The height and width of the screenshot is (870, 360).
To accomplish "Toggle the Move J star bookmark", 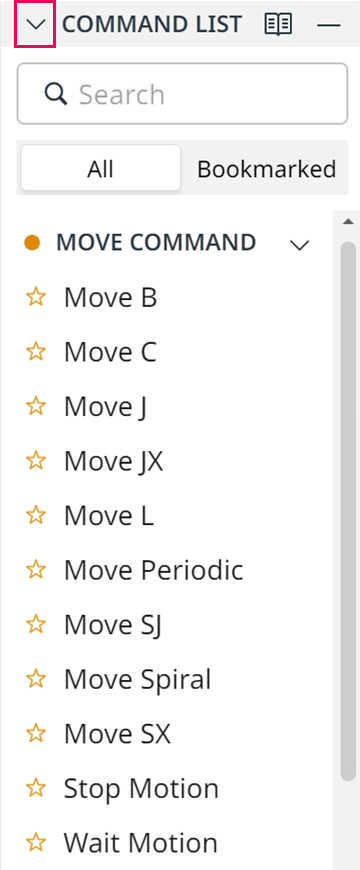I will (x=36, y=407).
